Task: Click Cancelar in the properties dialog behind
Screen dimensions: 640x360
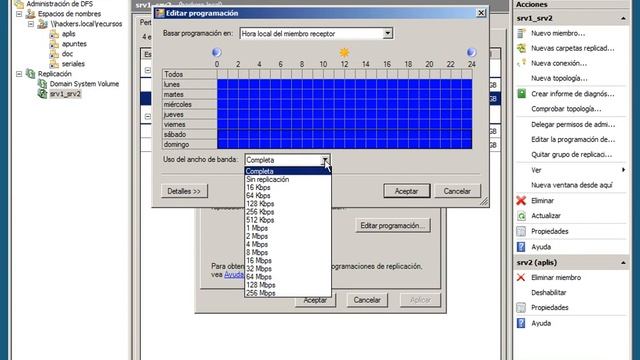Action: [367, 300]
